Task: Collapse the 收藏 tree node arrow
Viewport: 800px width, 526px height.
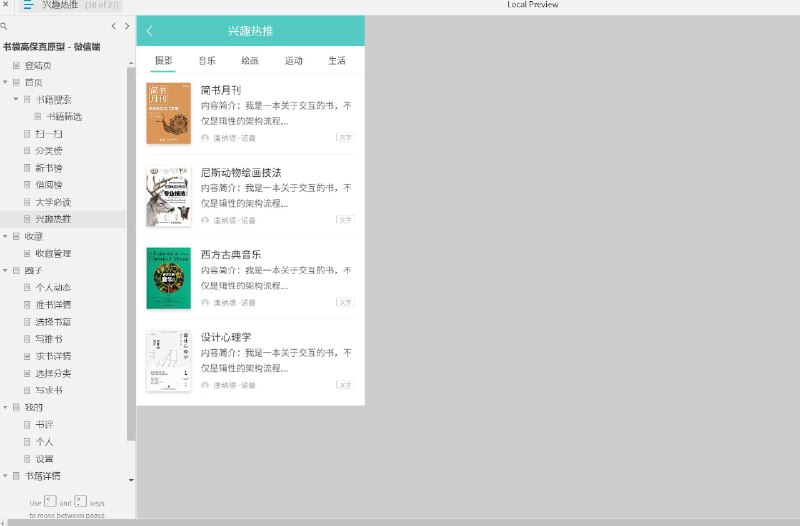Action: (5, 236)
